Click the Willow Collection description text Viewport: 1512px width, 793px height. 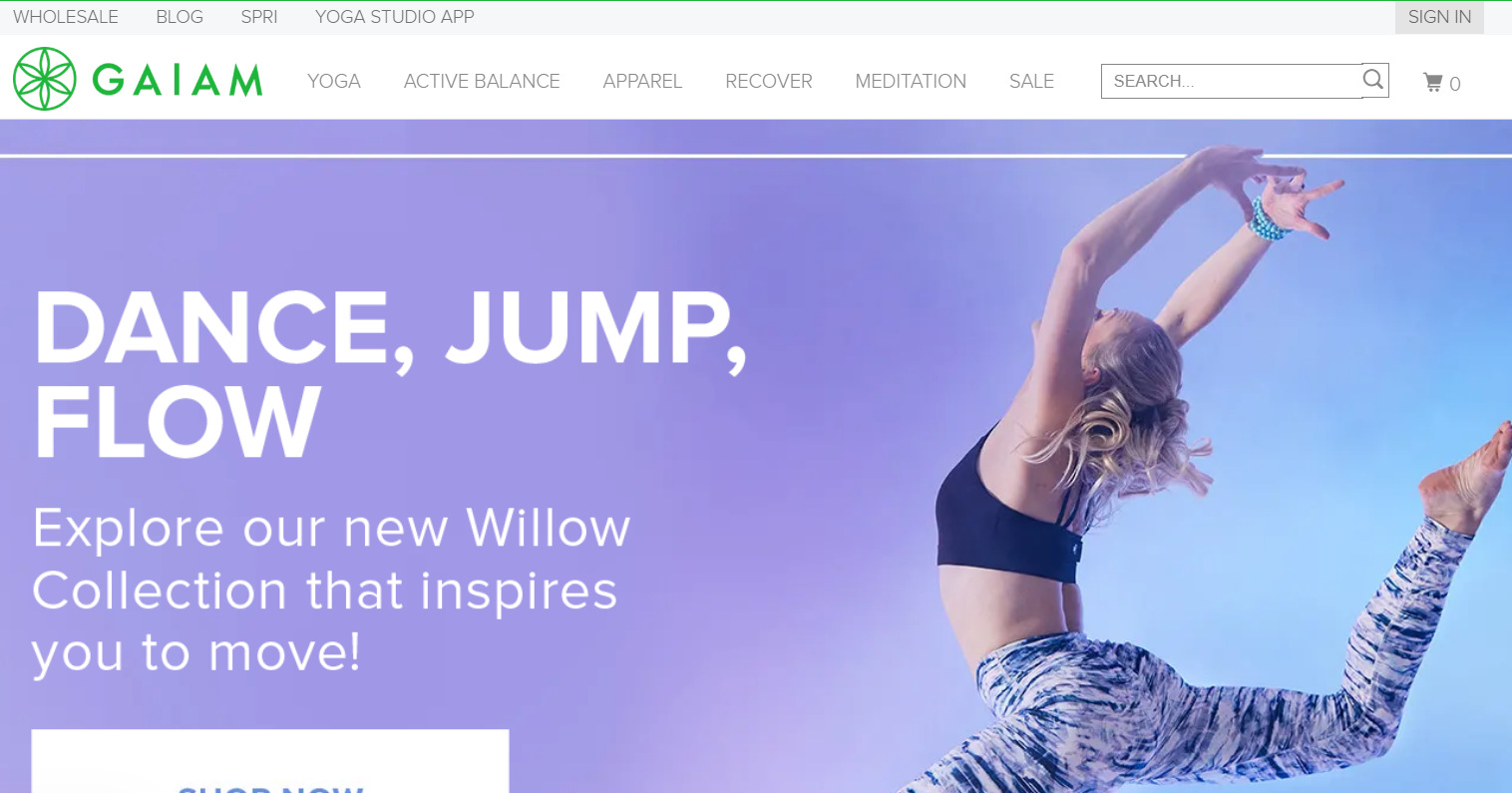pyautogui.click(x=331, y=590)
